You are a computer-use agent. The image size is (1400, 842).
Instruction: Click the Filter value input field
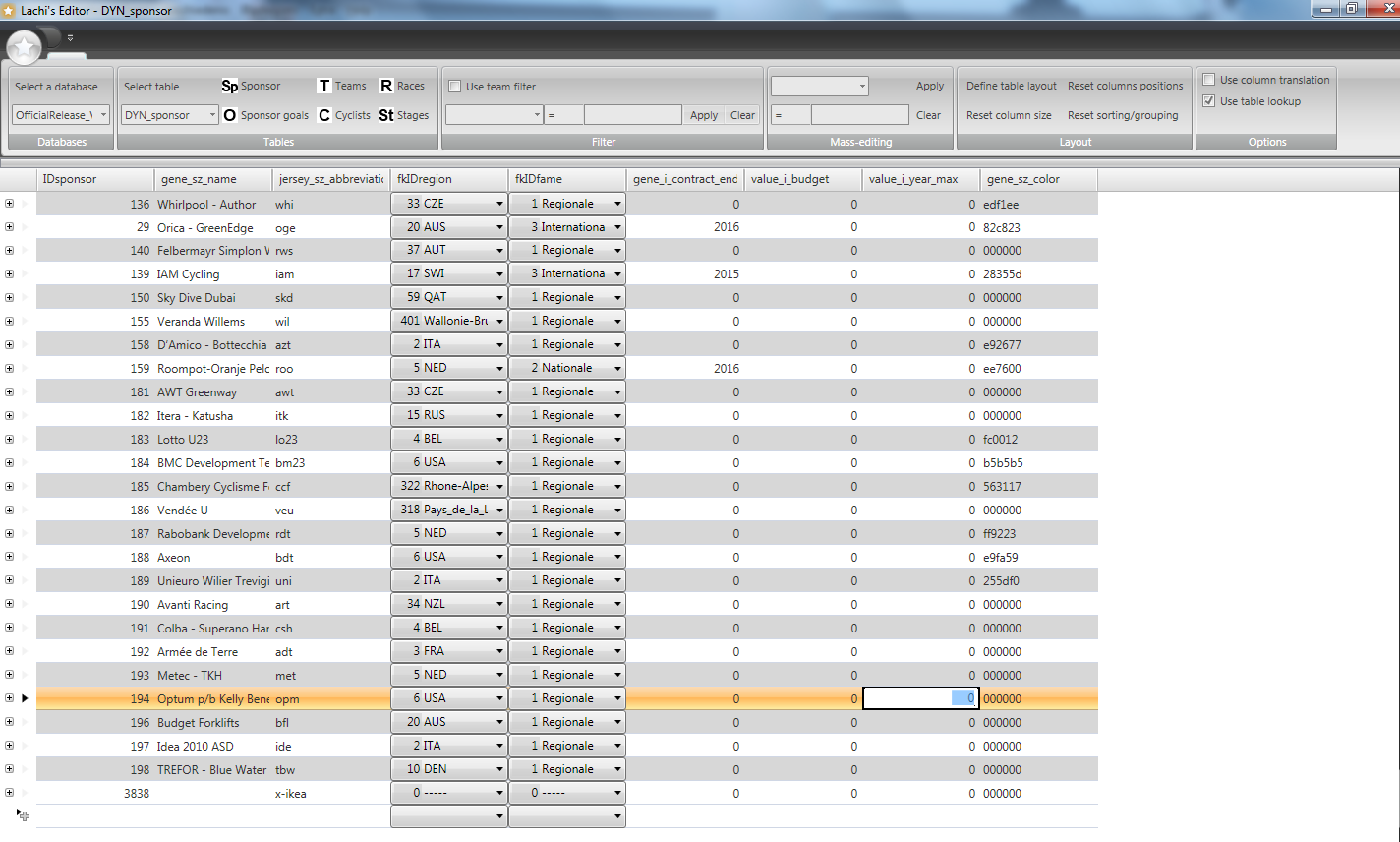pyautogui.click(x=632, y=115)
